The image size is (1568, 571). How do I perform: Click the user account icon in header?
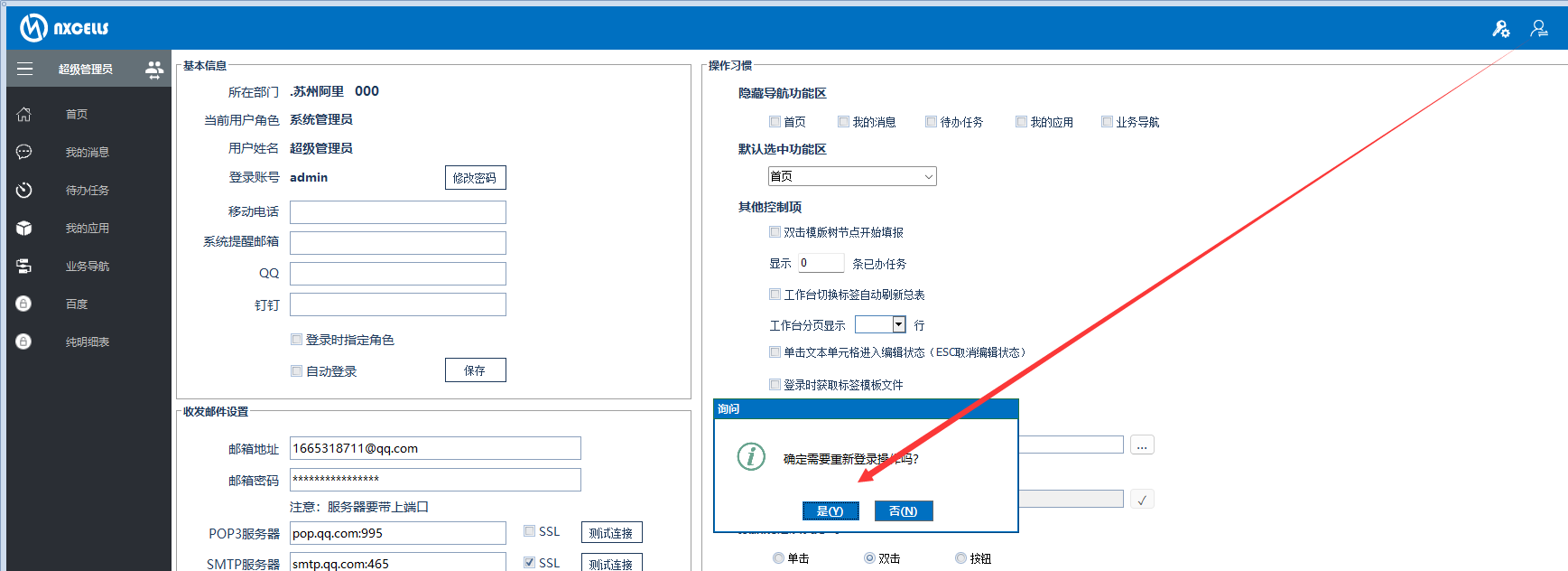click(x=1538, y=29)
